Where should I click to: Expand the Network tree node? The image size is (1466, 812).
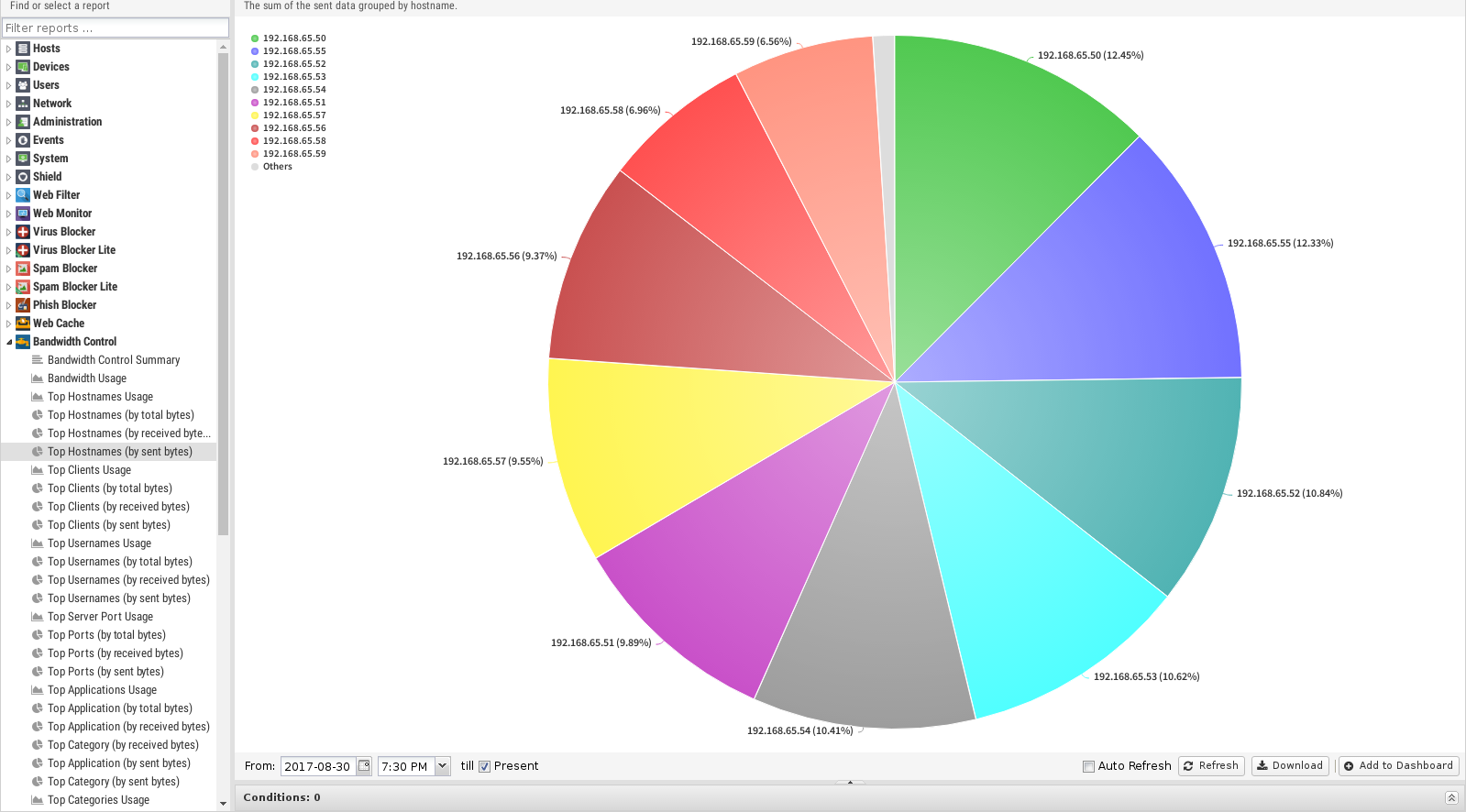pyautogui.click(x=9, y=104)
